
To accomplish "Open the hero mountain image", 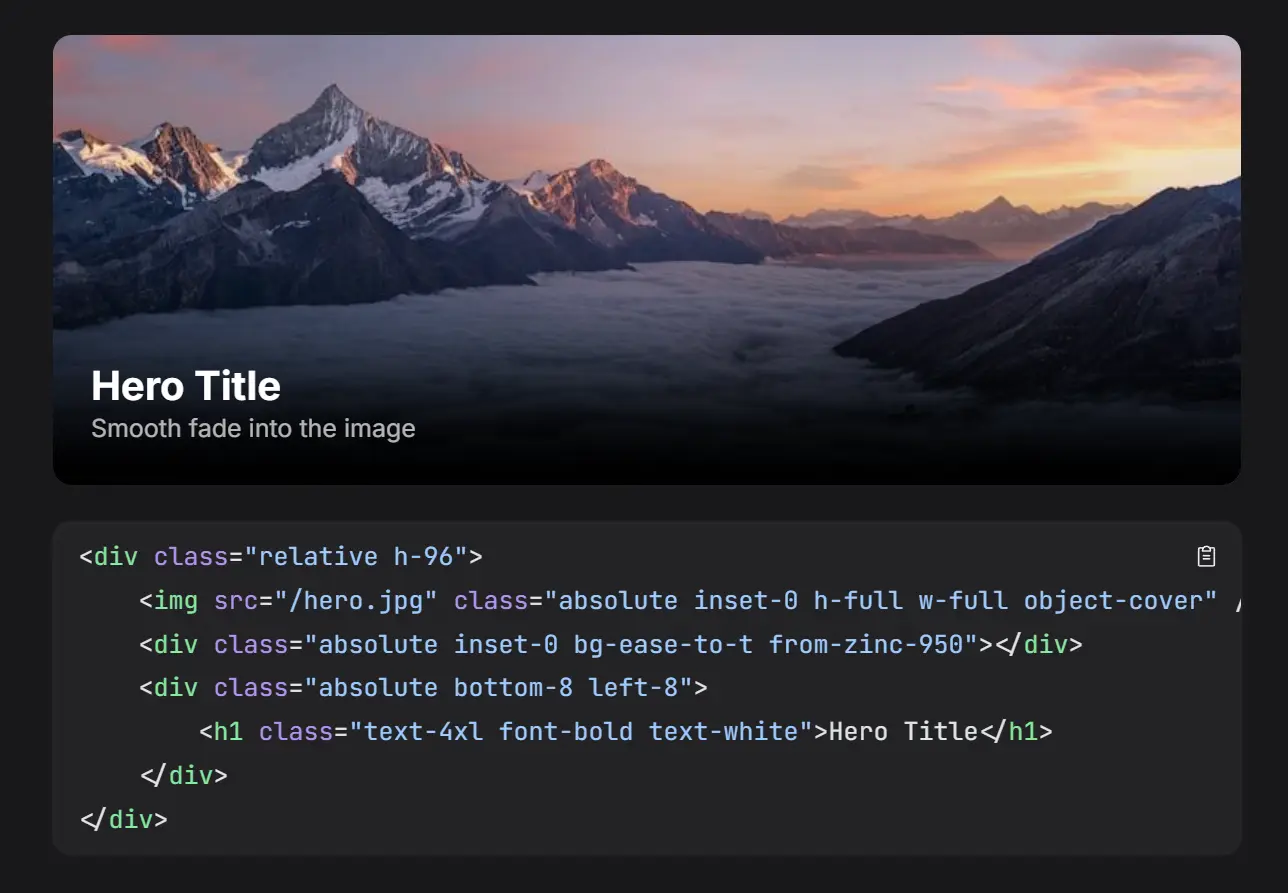I will 646,200.
